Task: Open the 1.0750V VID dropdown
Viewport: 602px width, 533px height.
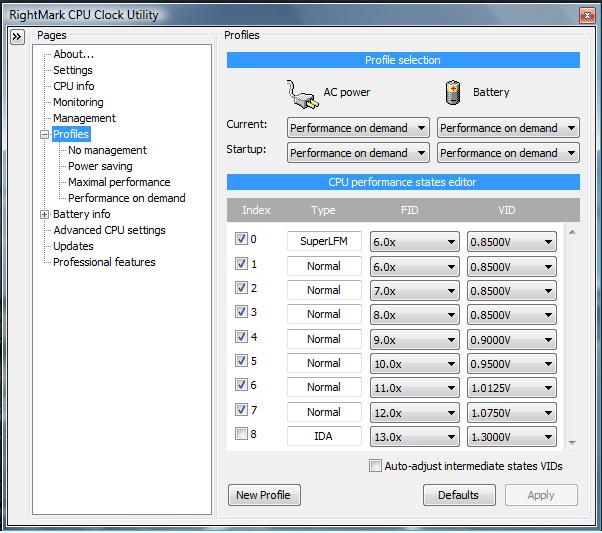Action: click(512, 412)
